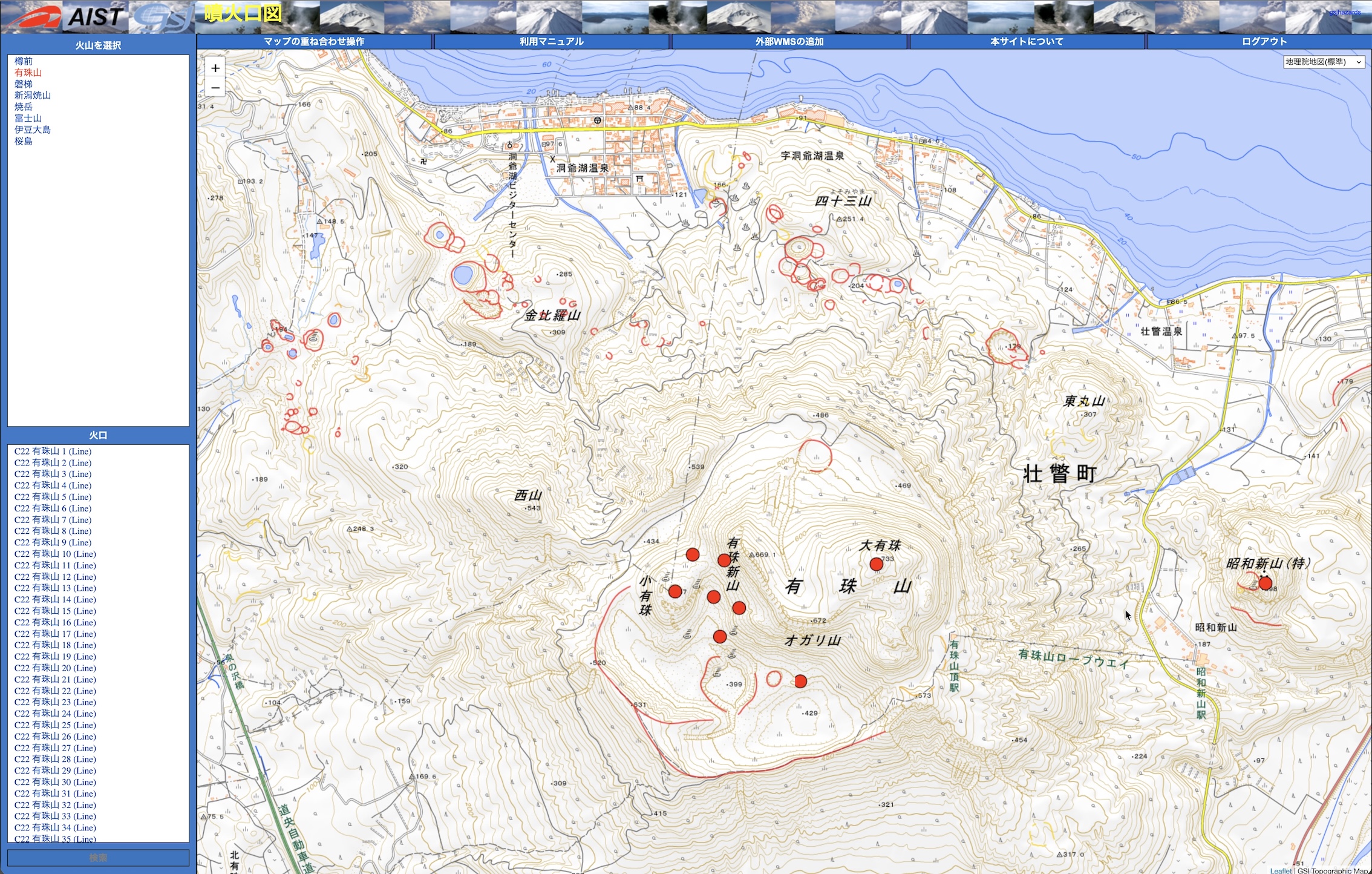Select 桜島 in the volcano list

(24, 141)
